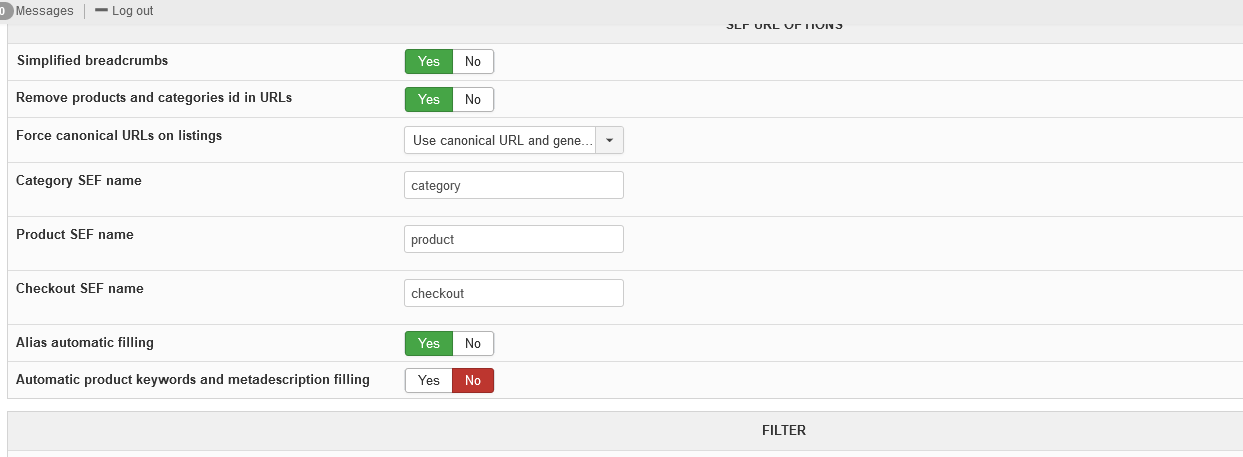Enable Remove products and categories id in URLs

[428, 100]
